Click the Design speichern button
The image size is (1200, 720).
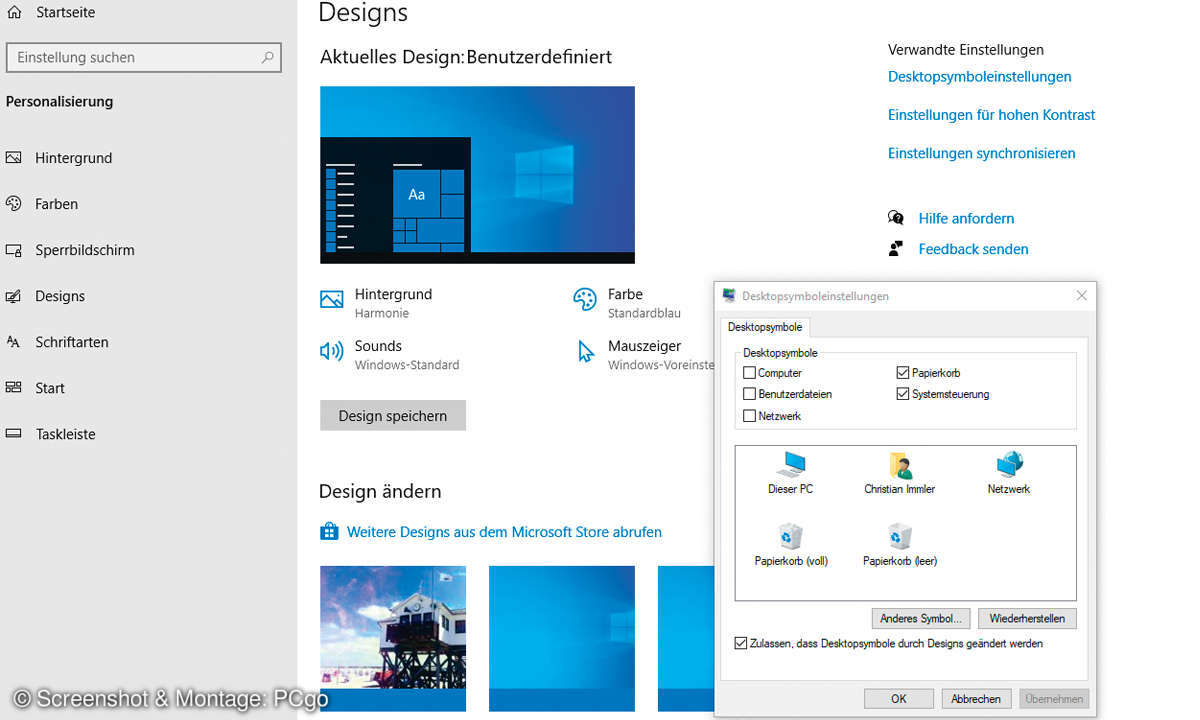click(393, 416)
